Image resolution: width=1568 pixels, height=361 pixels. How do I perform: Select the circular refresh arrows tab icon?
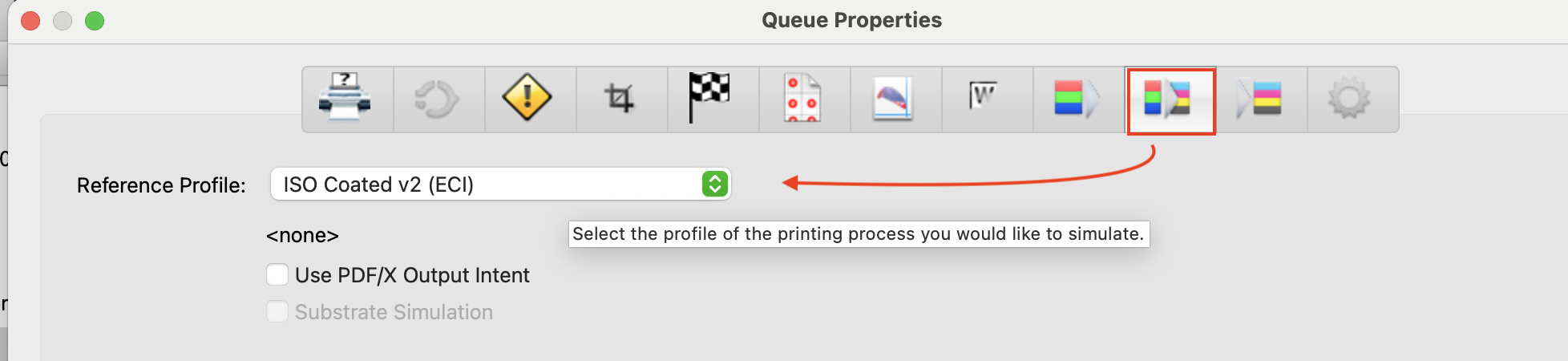[438, 99]
